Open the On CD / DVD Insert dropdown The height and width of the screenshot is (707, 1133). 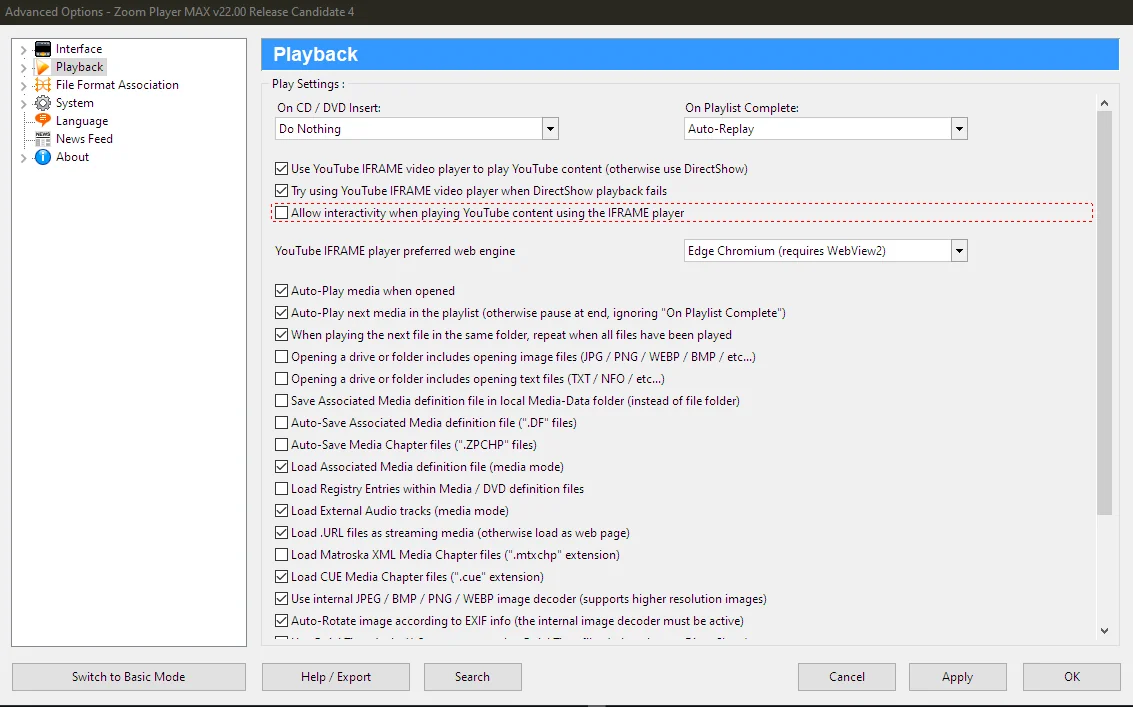coord(550,128)
